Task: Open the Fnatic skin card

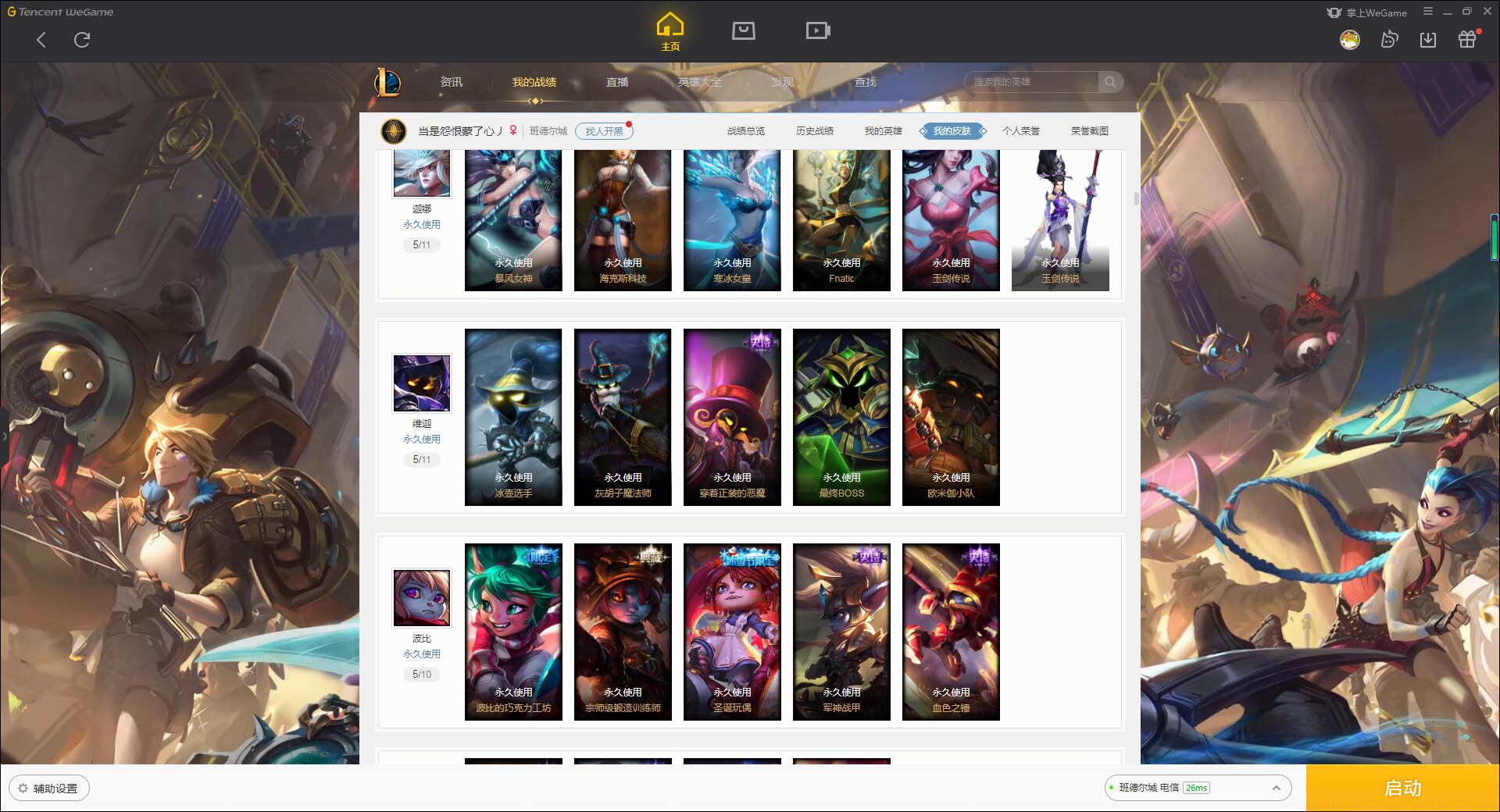Action: [841, 221]
